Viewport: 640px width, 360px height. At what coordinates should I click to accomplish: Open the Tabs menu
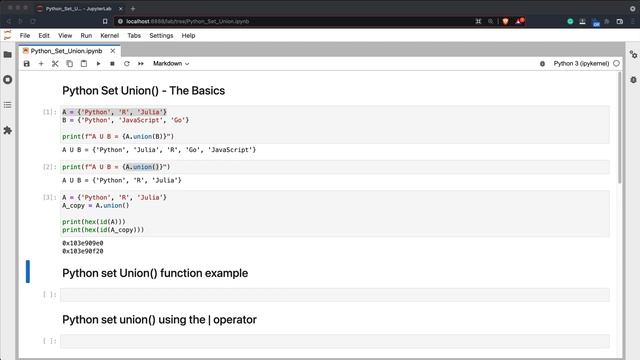click(134, 36)
